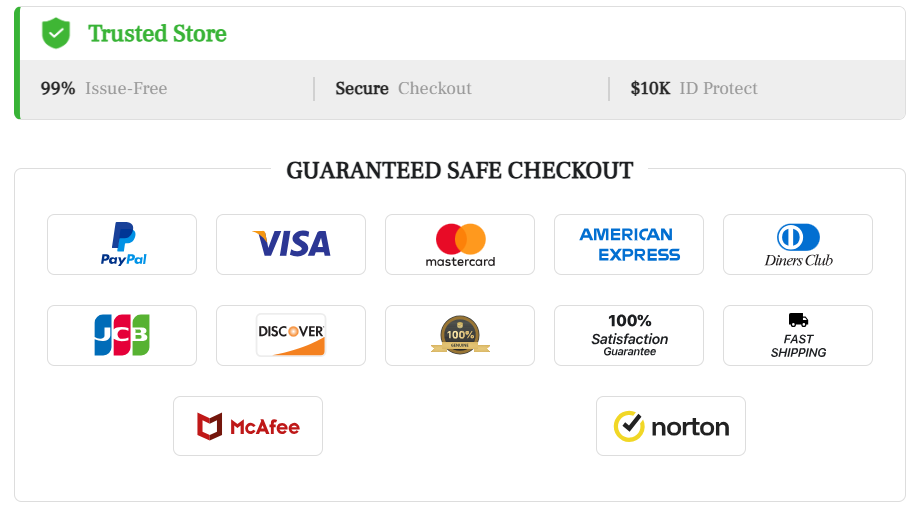Select the Discover card logo
The height and width of the screenshot is (513, 915).
click(291, 335)
